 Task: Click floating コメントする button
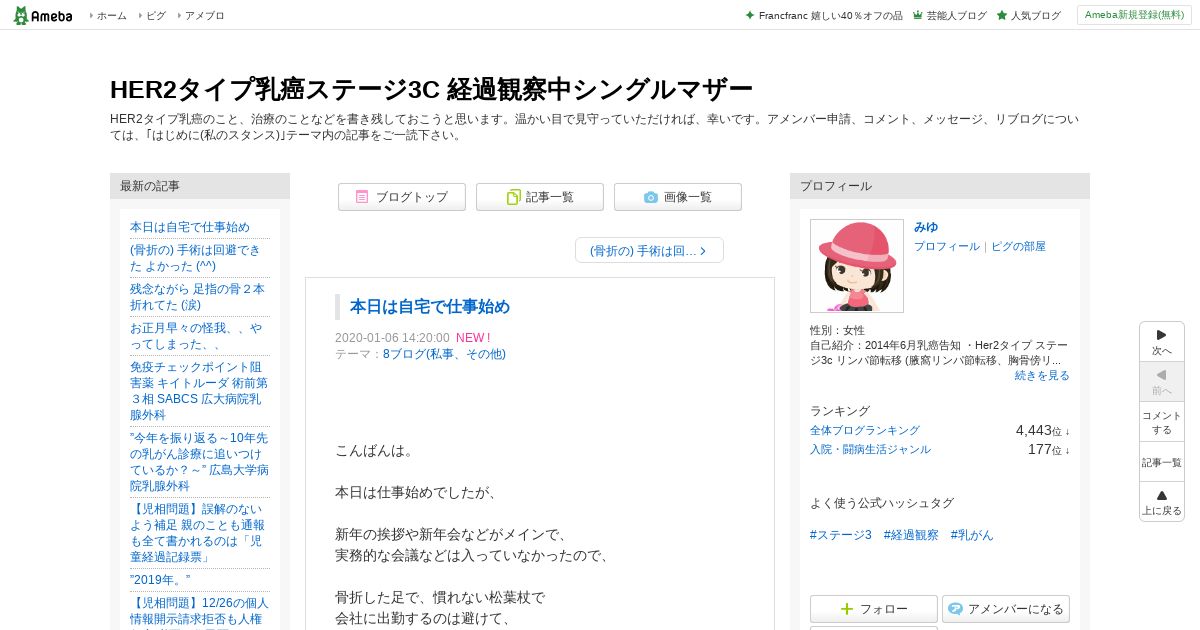[x=1162, y=422]
